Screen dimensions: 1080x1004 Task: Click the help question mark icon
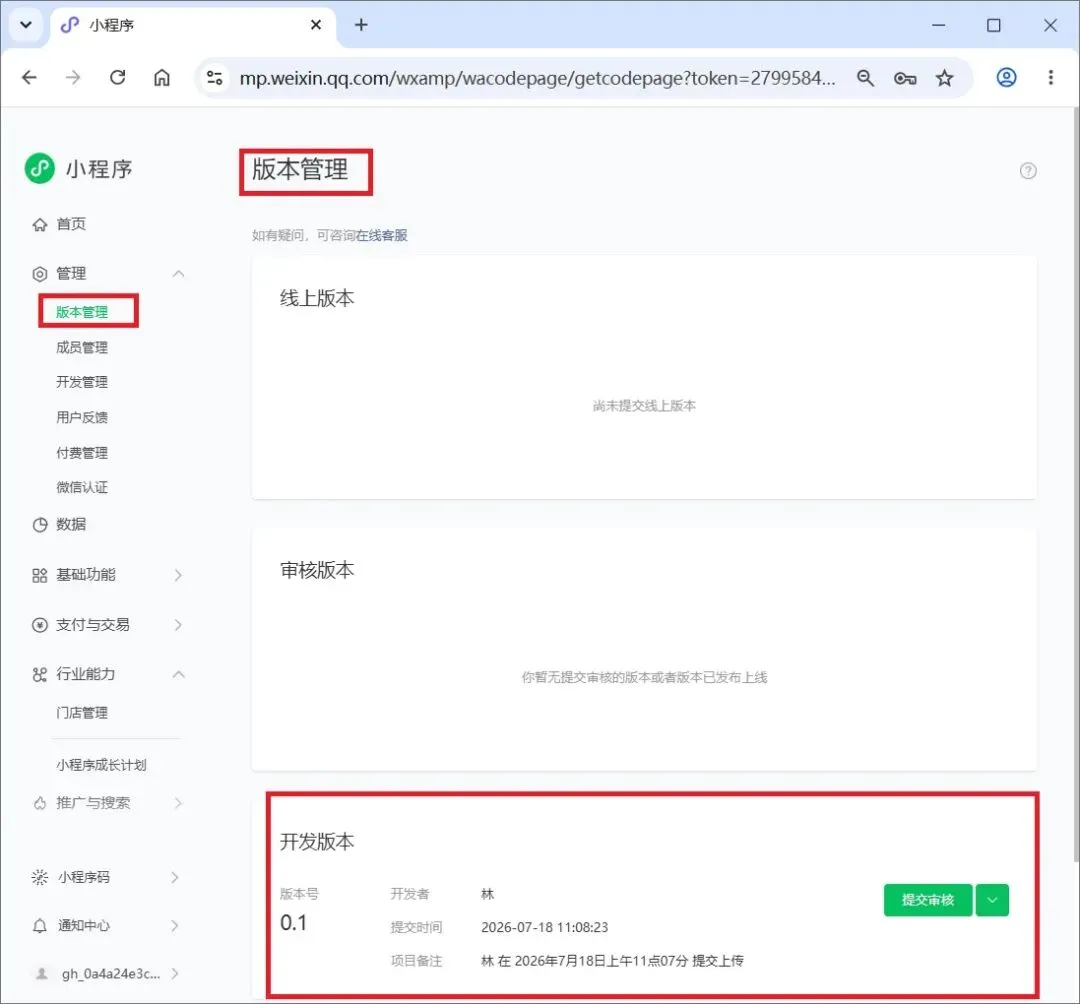click(x=1028, y=171)
